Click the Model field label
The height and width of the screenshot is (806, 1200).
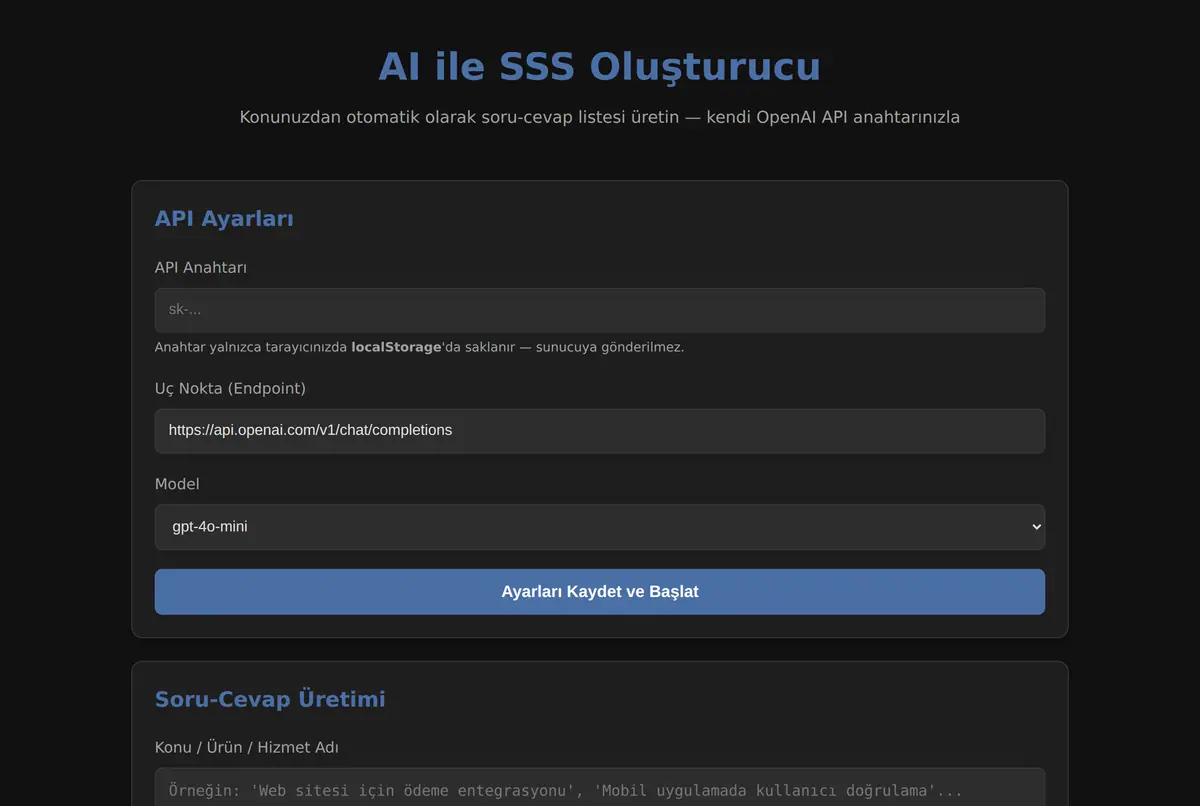[x=177, y=484]
